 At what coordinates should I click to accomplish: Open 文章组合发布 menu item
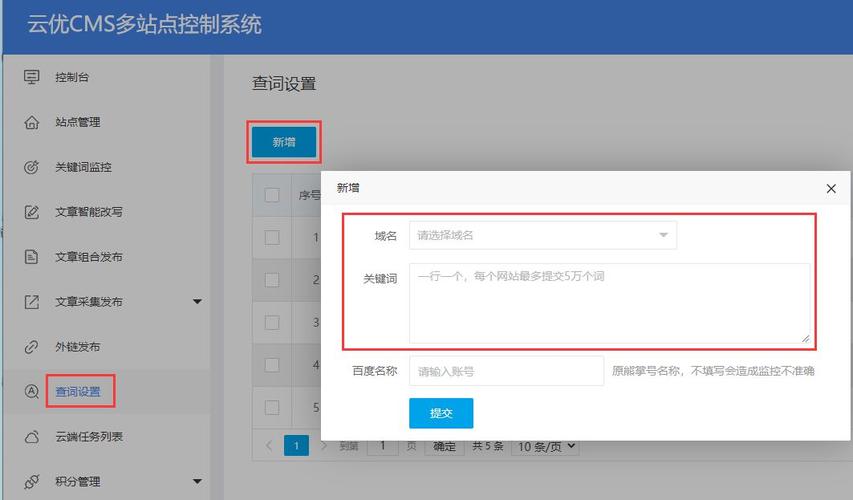click(89, 257)
